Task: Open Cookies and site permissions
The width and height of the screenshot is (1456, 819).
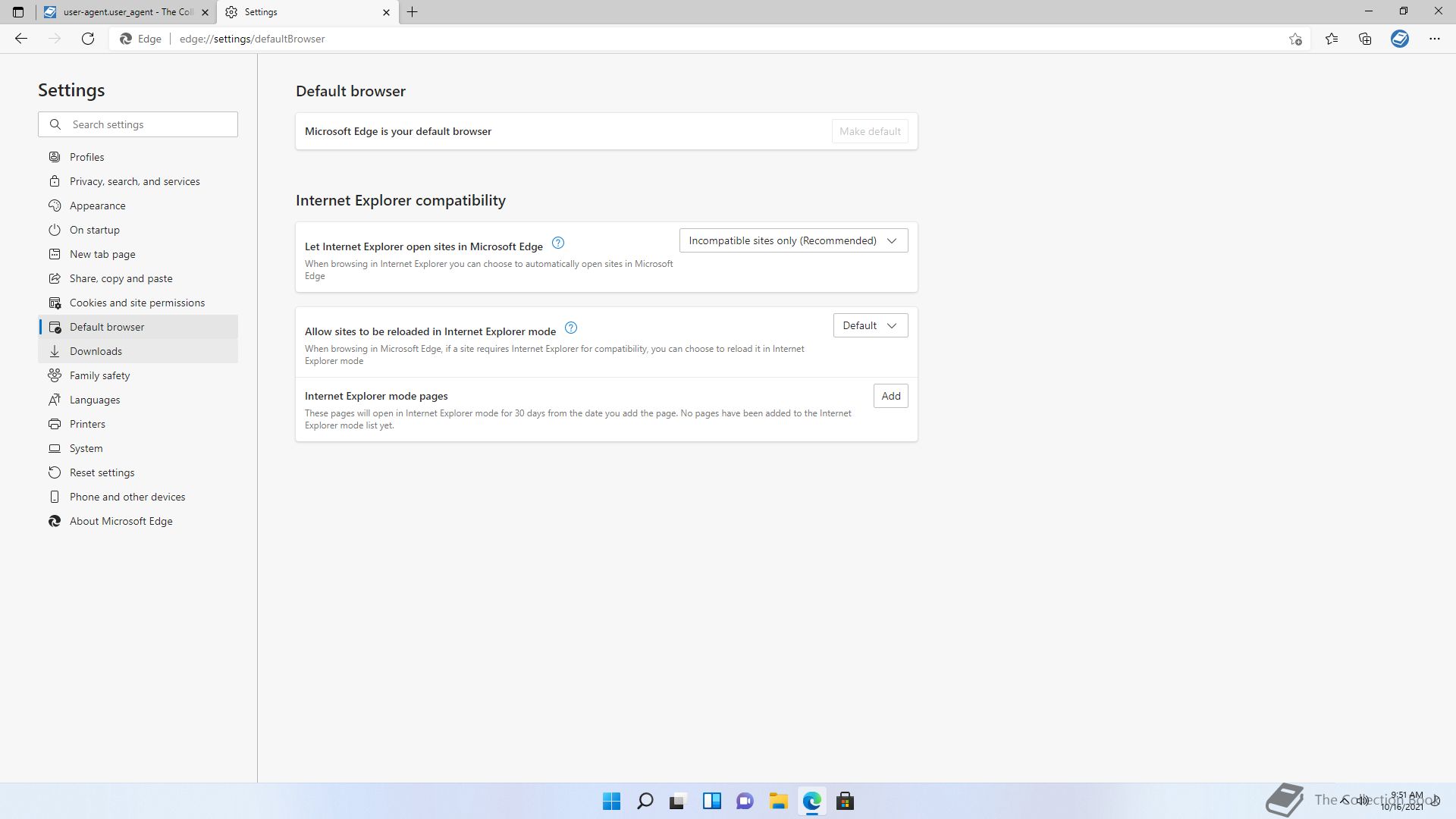Action: 138,303
